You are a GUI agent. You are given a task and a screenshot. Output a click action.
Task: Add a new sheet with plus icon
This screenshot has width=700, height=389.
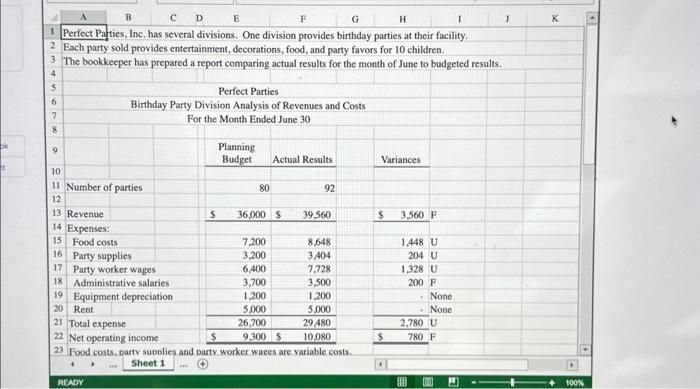tap(203, 364)
